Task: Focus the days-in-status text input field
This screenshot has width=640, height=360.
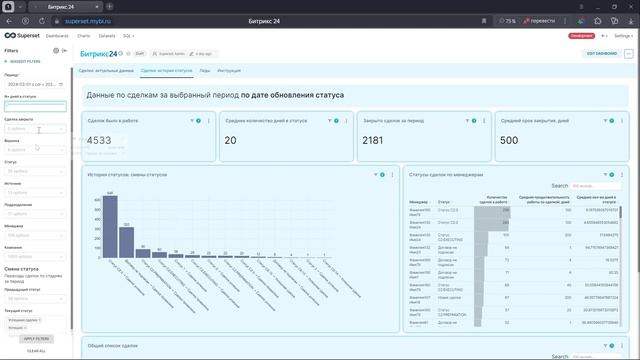Action: click(x=35, y=106)
